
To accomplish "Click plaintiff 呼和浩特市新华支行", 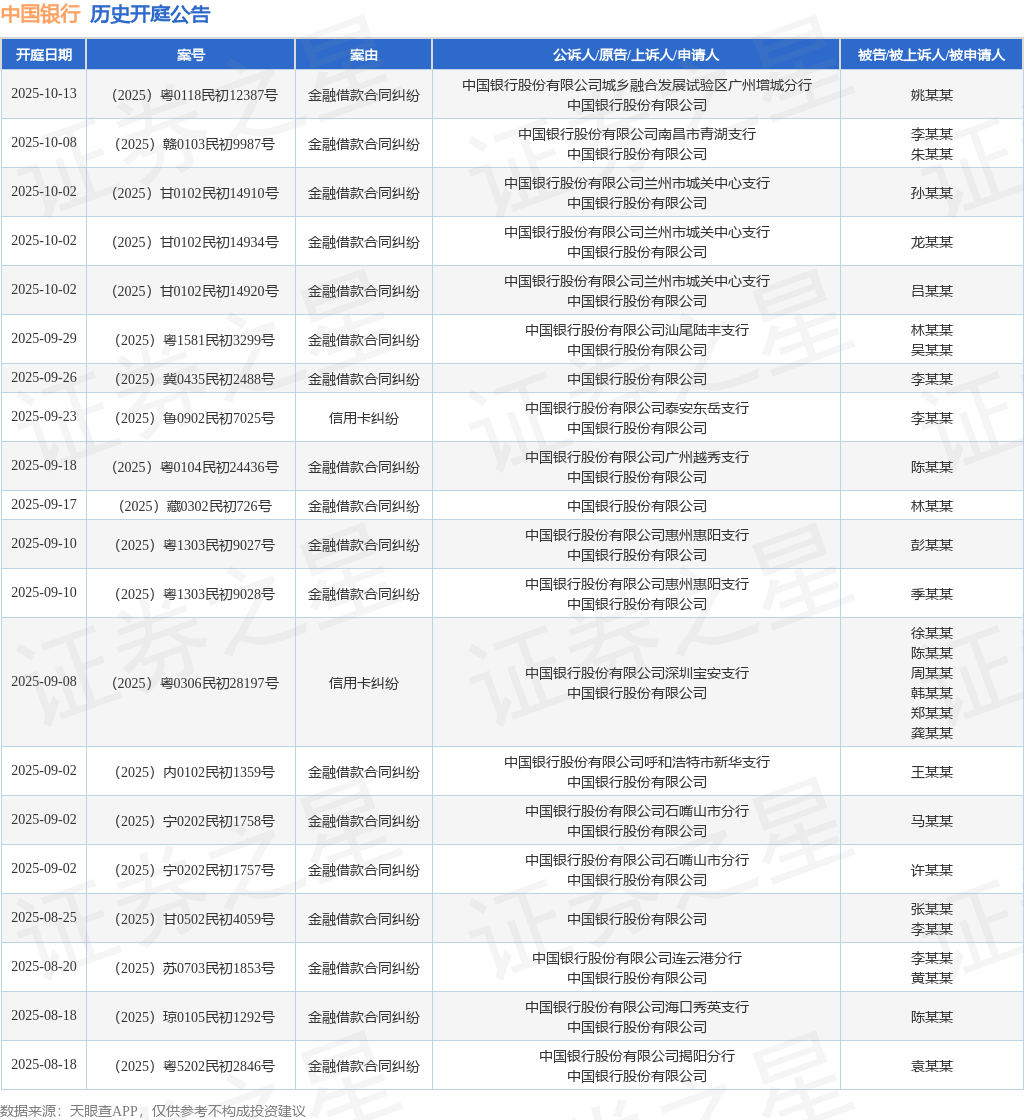I will tap(637, 762).
